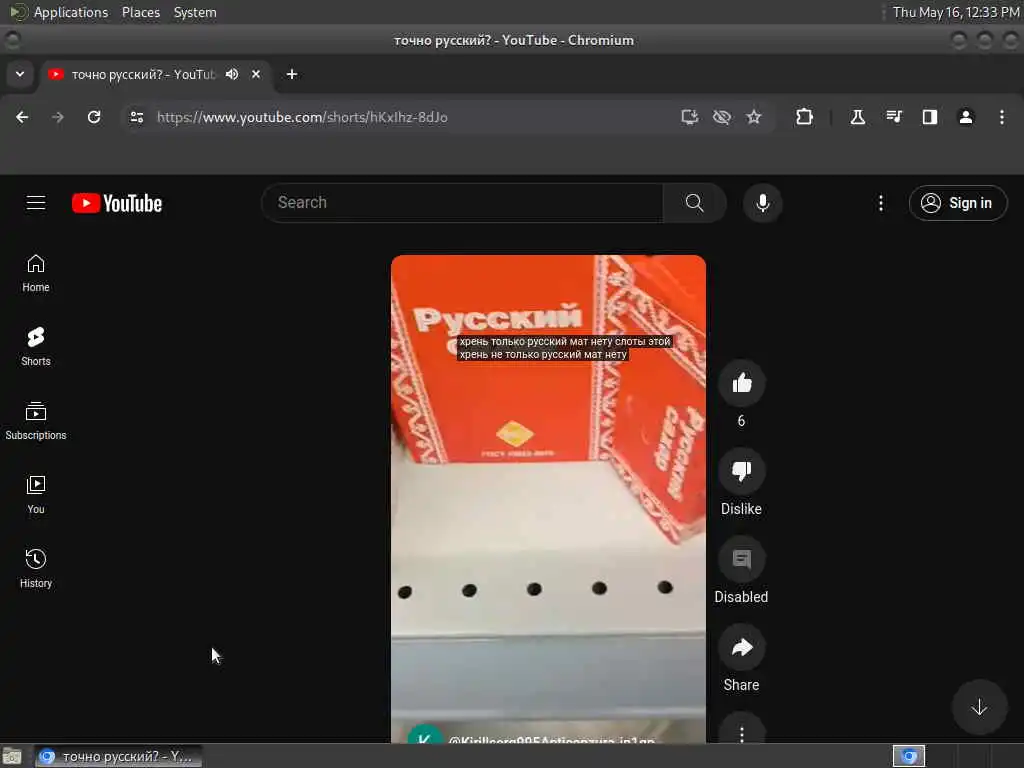Open the Places menu
Screen dimensions: 1024x768
[x=140, y=12]
